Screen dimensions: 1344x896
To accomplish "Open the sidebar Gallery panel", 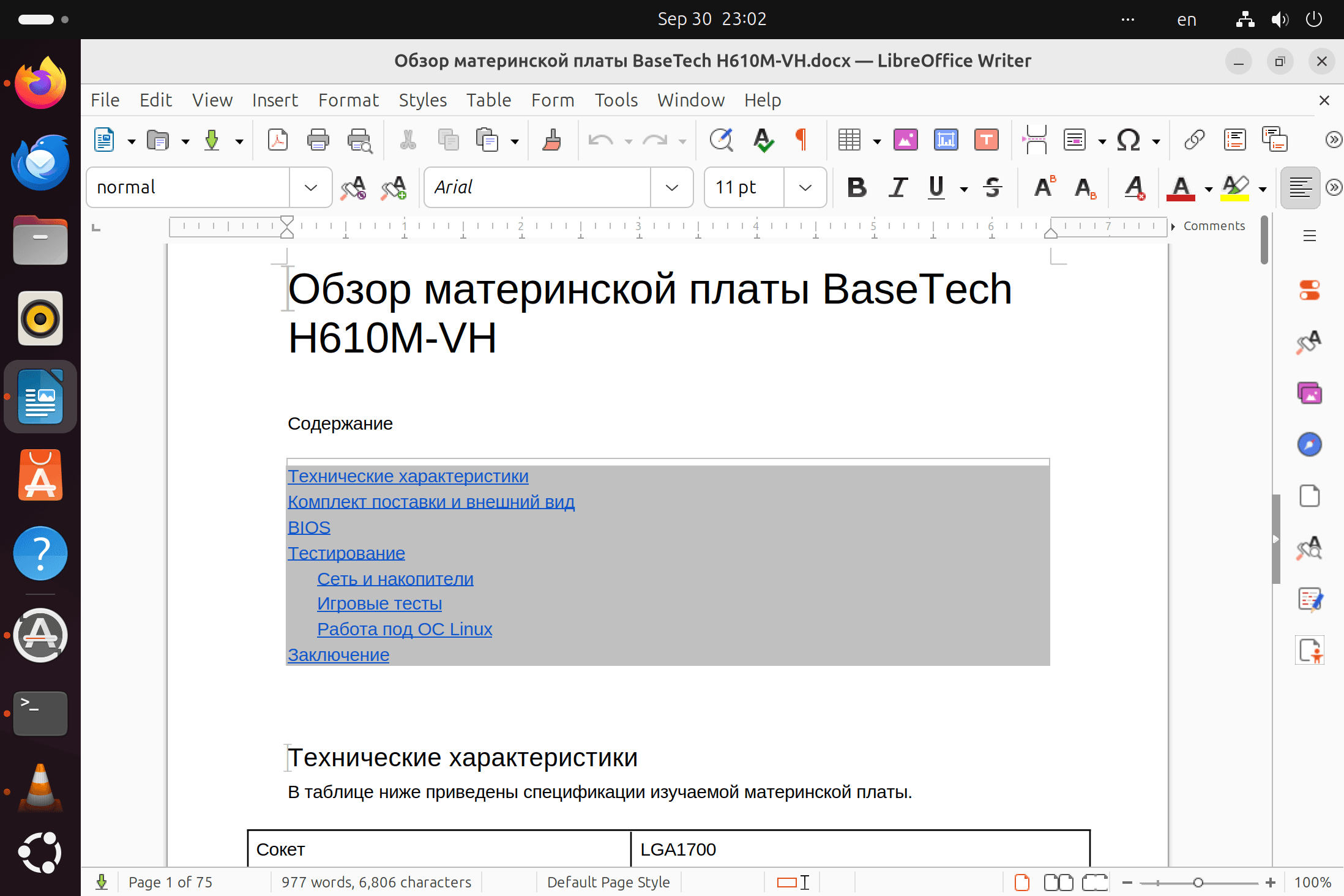I will click(x=1309, y=394).
